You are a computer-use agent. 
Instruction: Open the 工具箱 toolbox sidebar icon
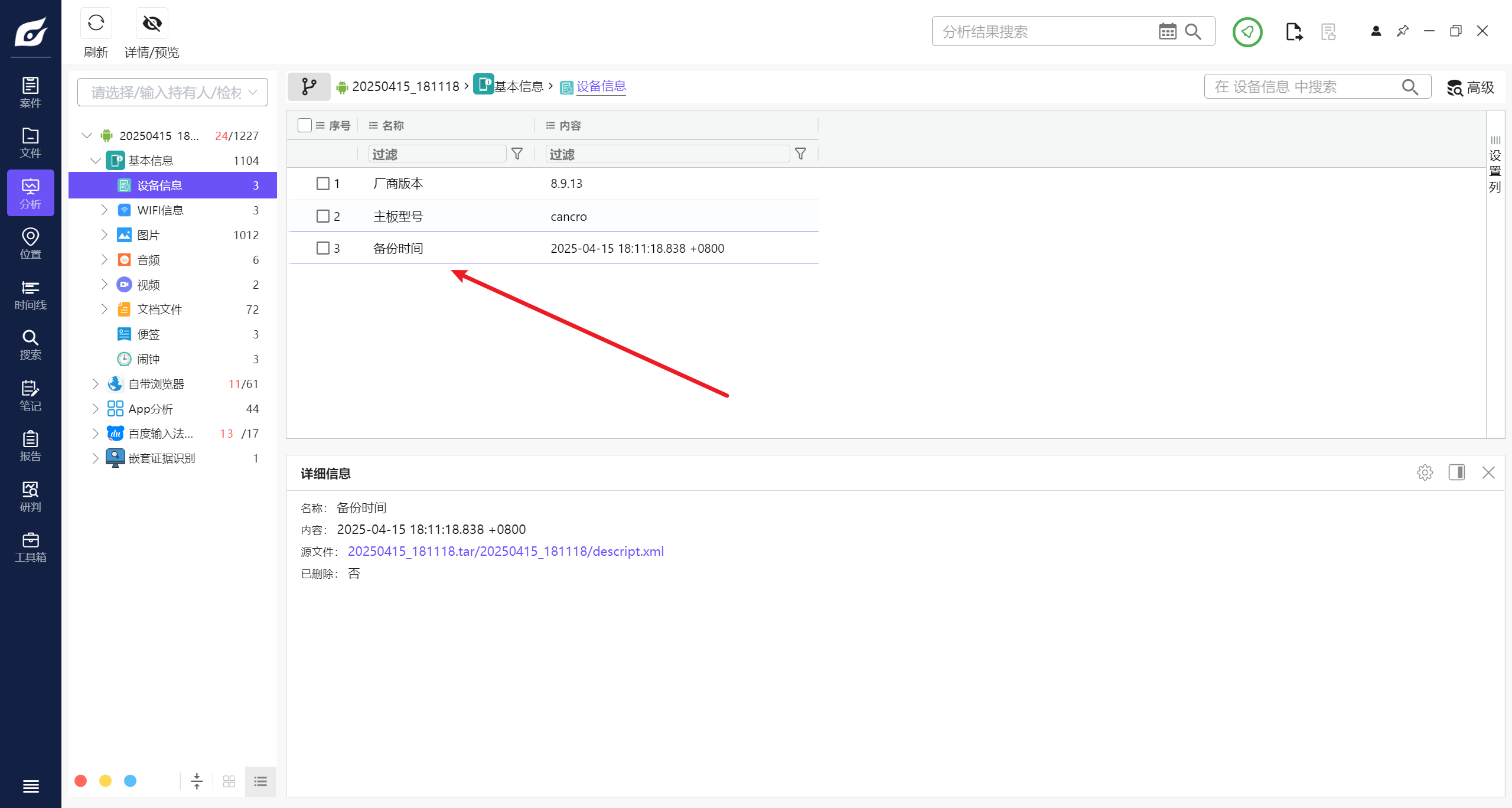30,547
